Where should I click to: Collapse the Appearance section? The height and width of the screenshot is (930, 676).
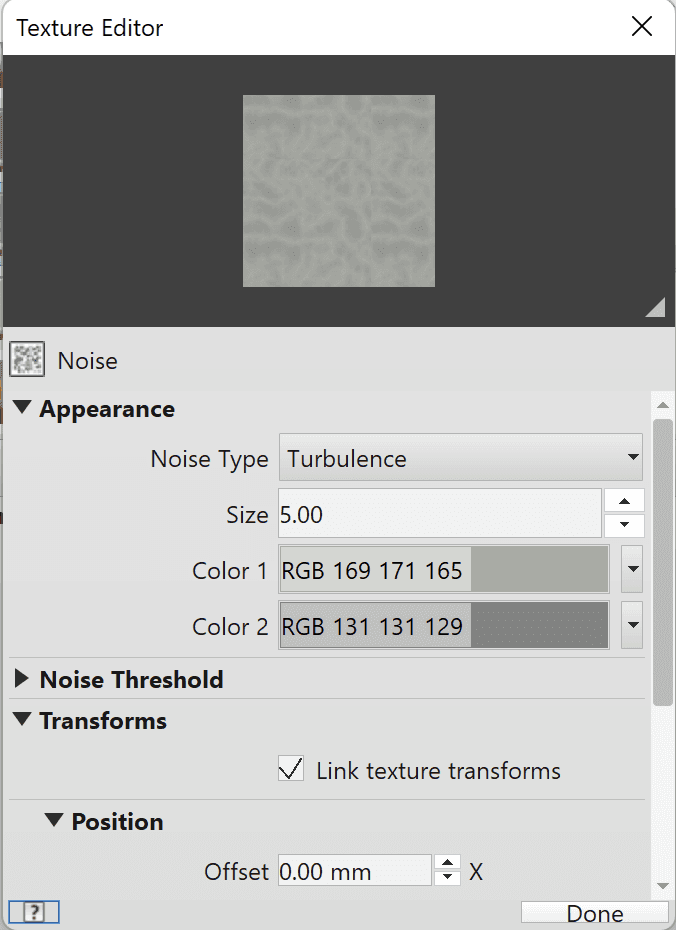(x=23, y=407)
